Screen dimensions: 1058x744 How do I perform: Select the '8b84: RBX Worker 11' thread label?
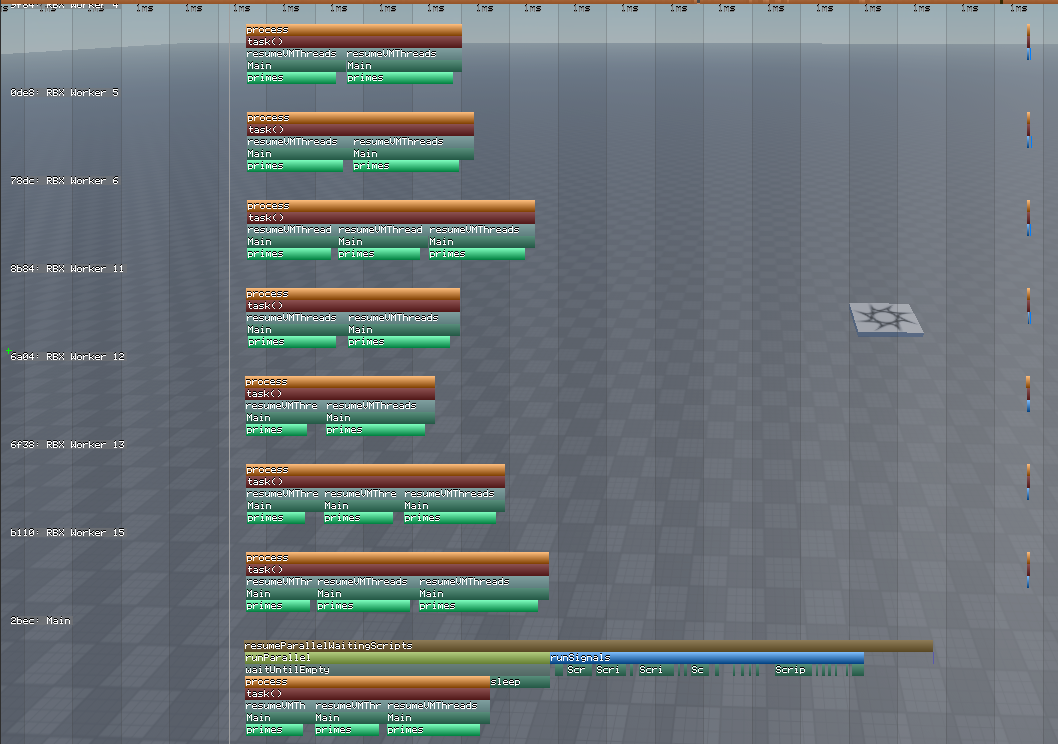click(x=67, y=268)
